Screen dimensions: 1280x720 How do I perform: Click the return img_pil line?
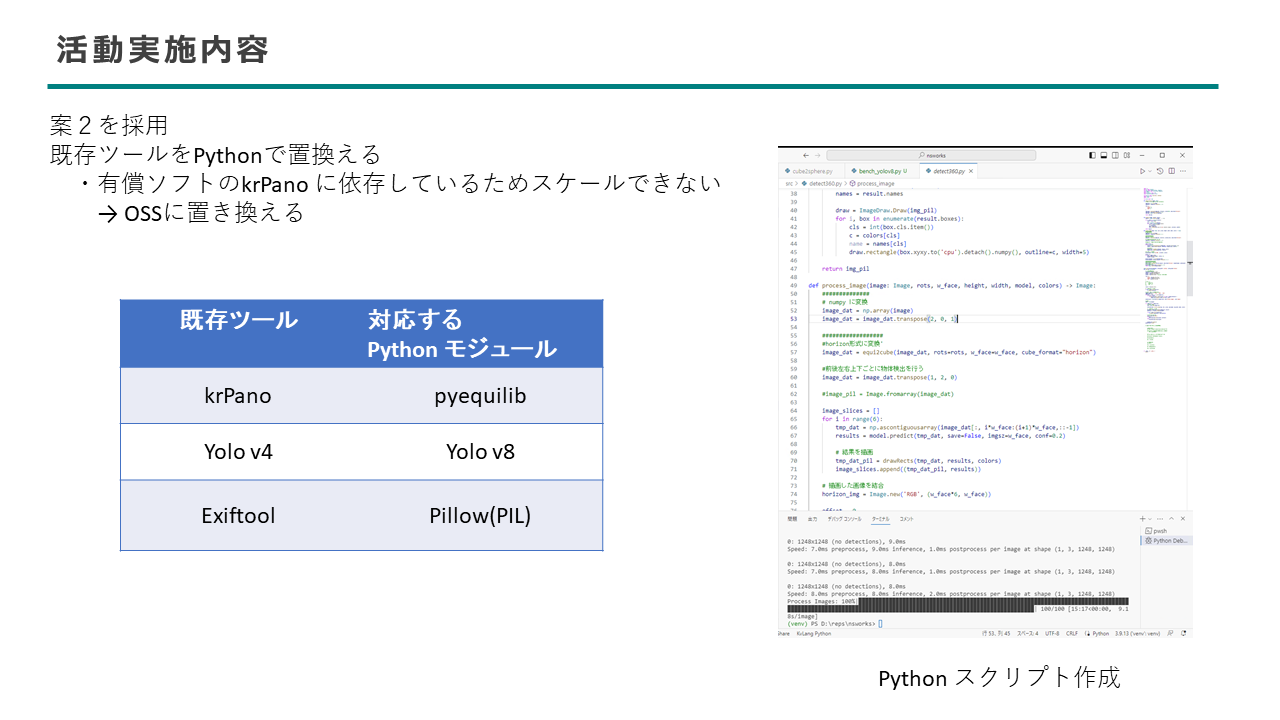846,268
